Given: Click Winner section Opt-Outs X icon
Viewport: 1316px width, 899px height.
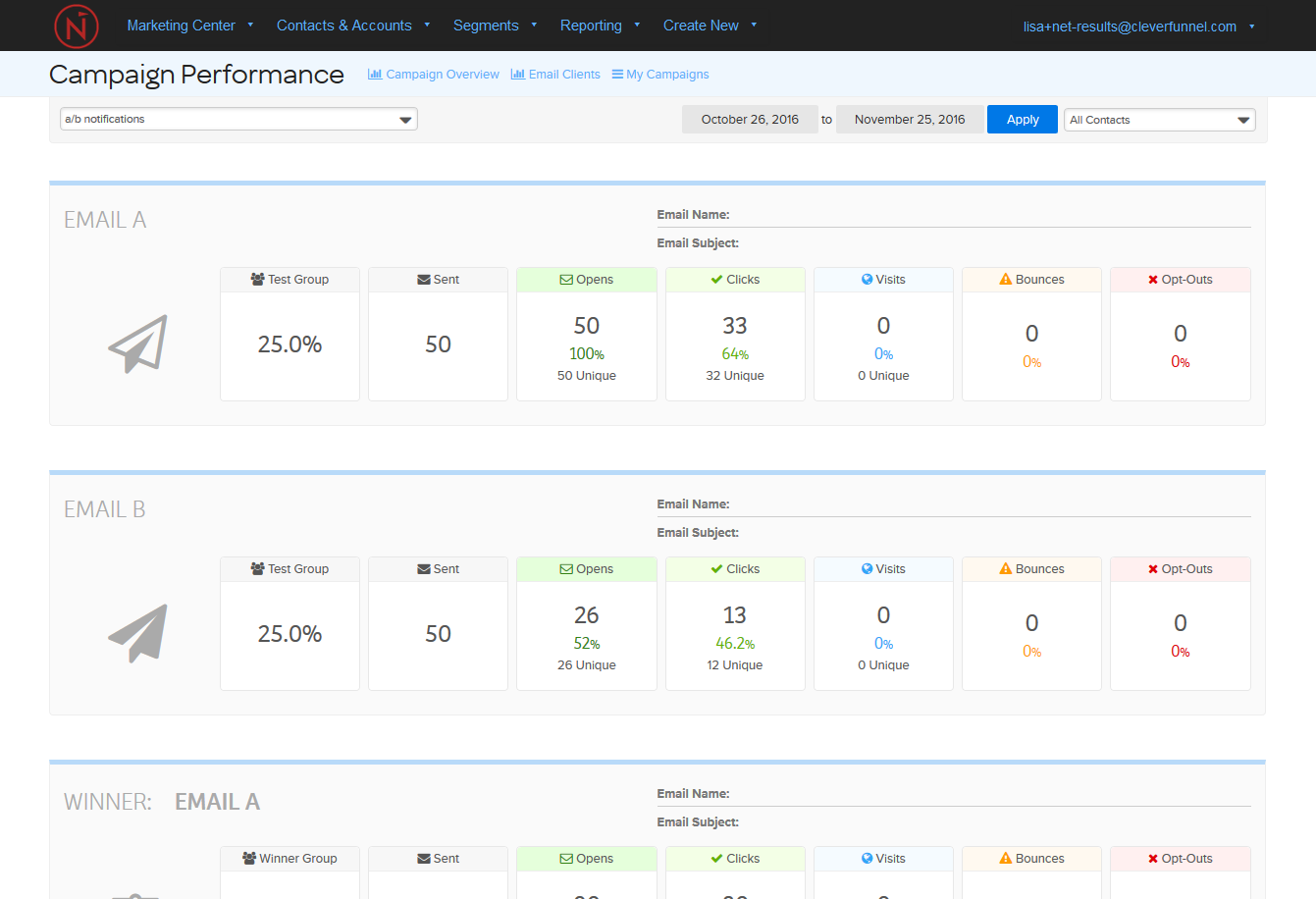Looking at the screenshot, I should [1153, 859].
